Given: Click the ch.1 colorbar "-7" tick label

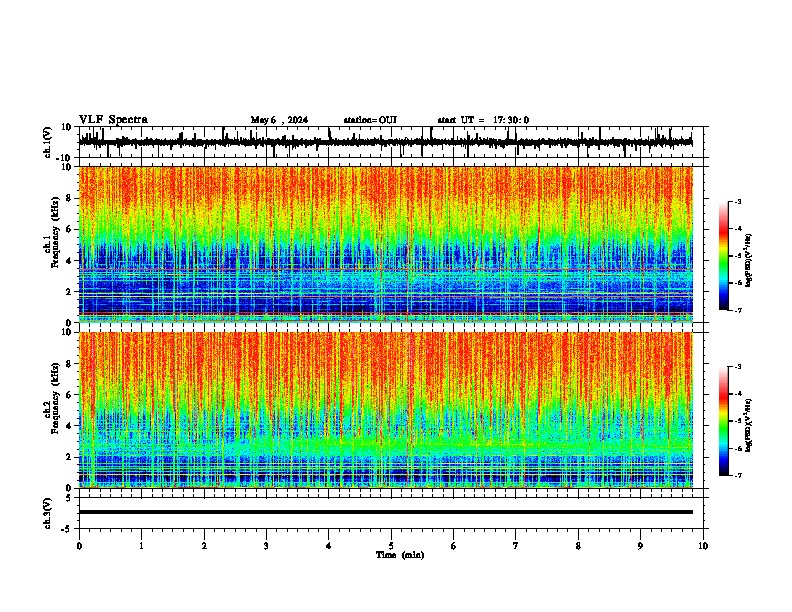Looking at the screenshot, I should [x=738, y=310].
